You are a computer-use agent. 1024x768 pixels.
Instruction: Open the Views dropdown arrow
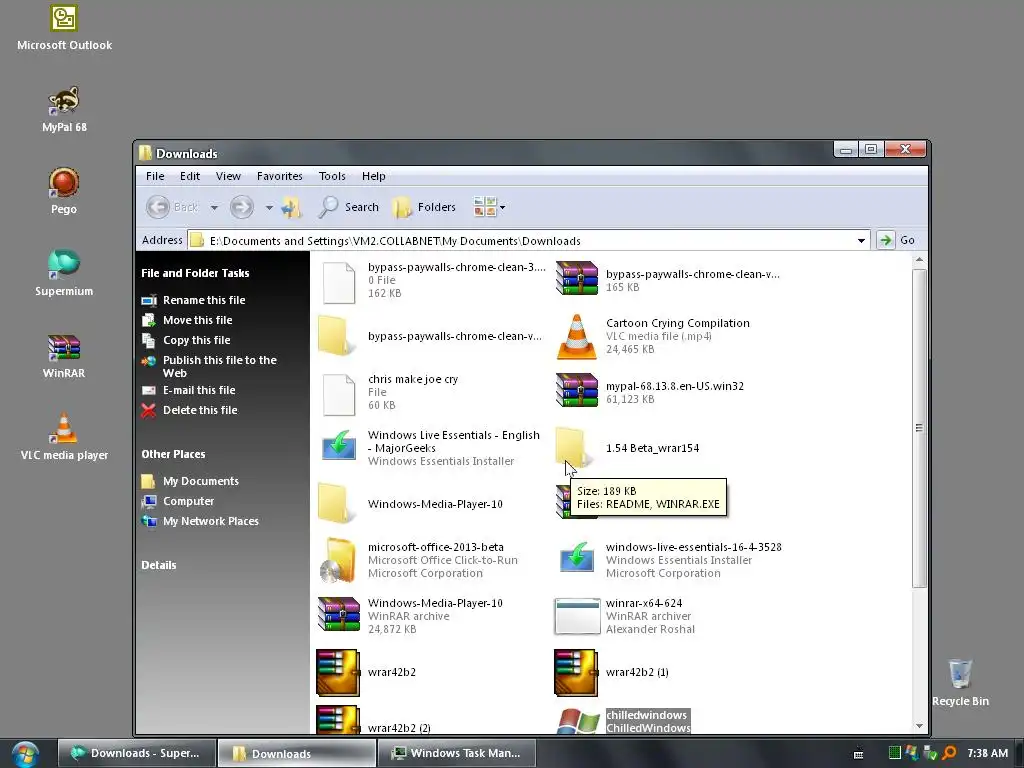click(502, 208)
